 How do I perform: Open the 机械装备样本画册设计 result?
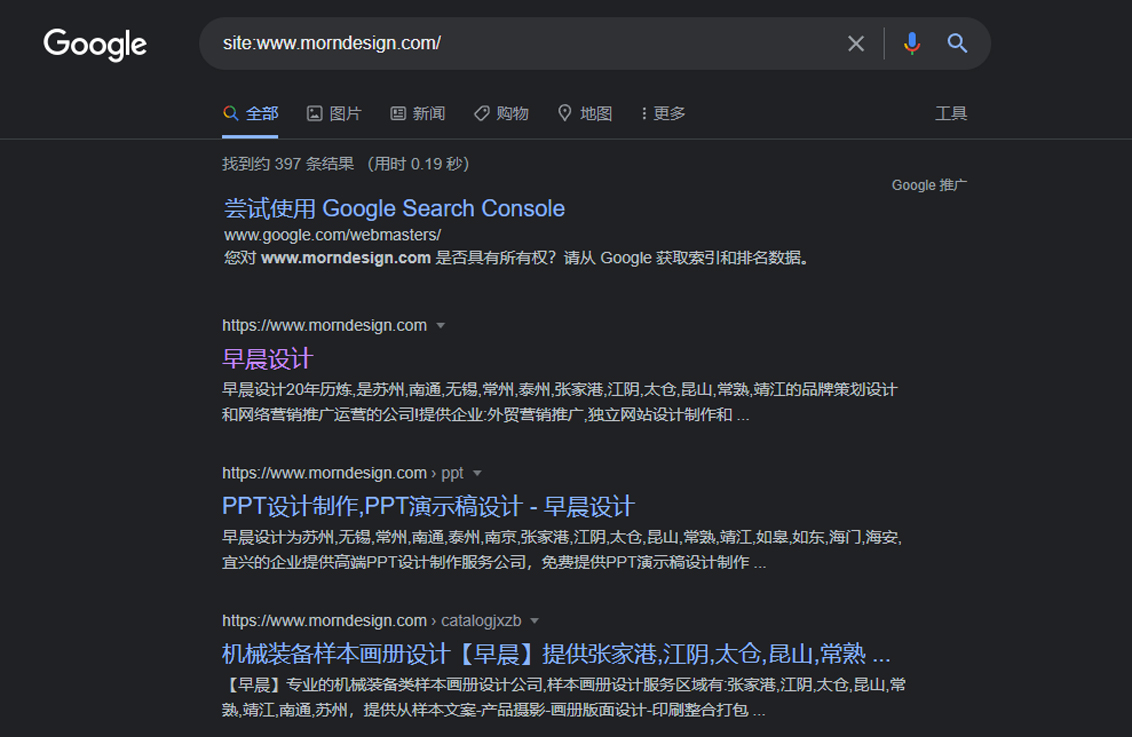tap(555, 654)
